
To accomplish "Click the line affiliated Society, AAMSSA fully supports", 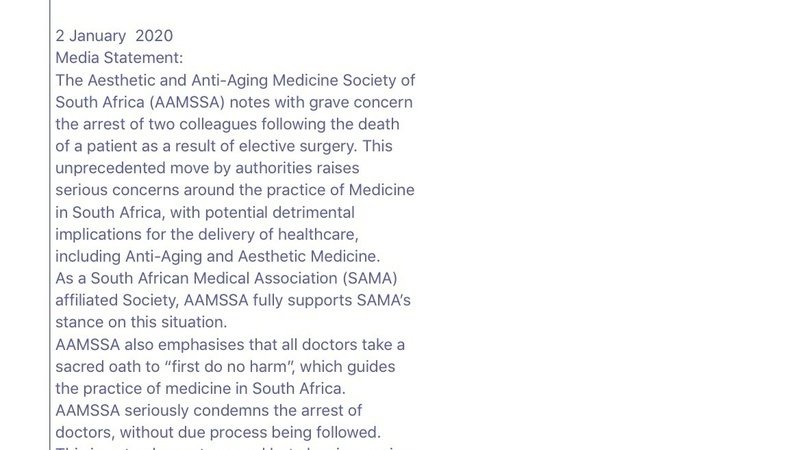I will (x=233, y=300).
